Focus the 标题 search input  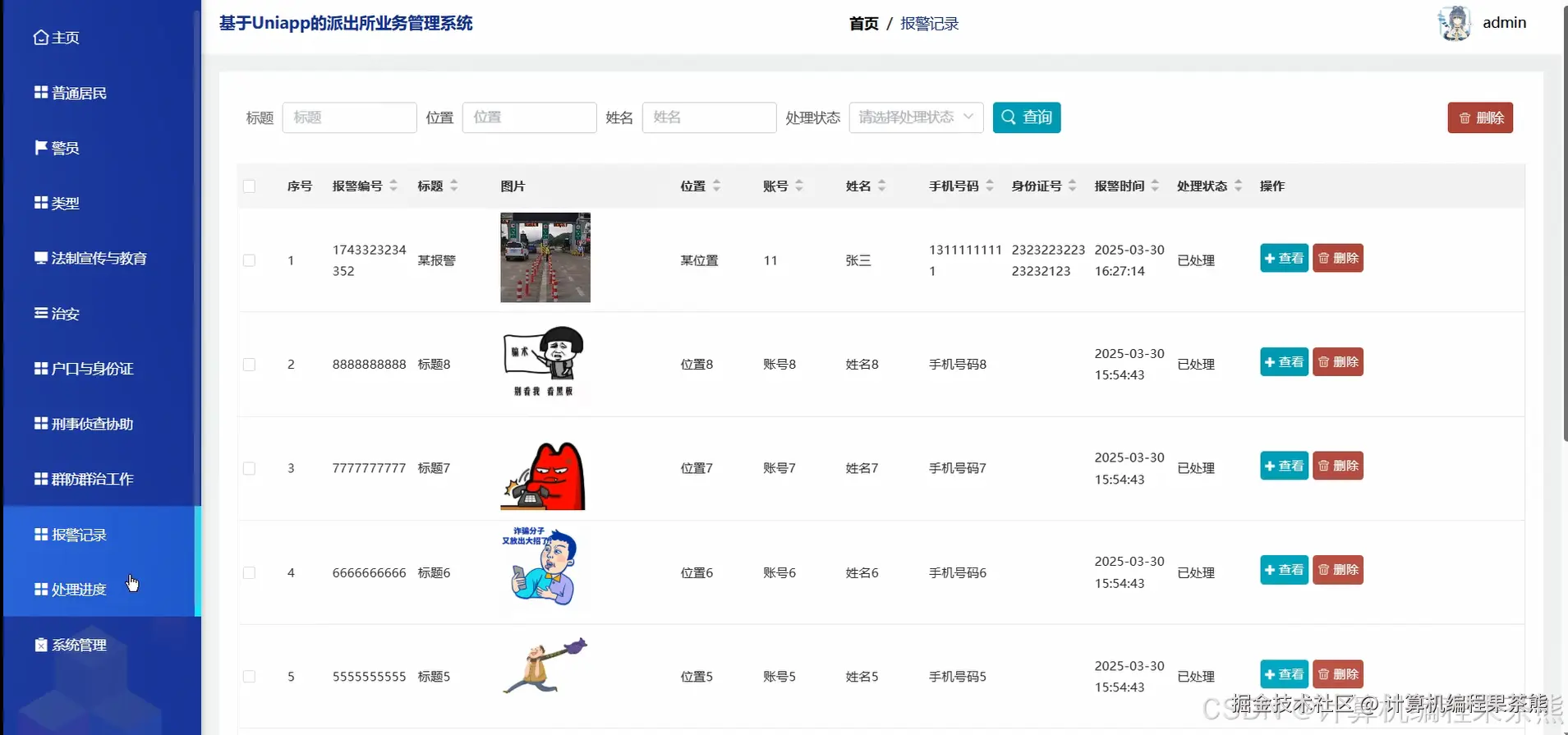pyautogui.click(x=349, y=117)
